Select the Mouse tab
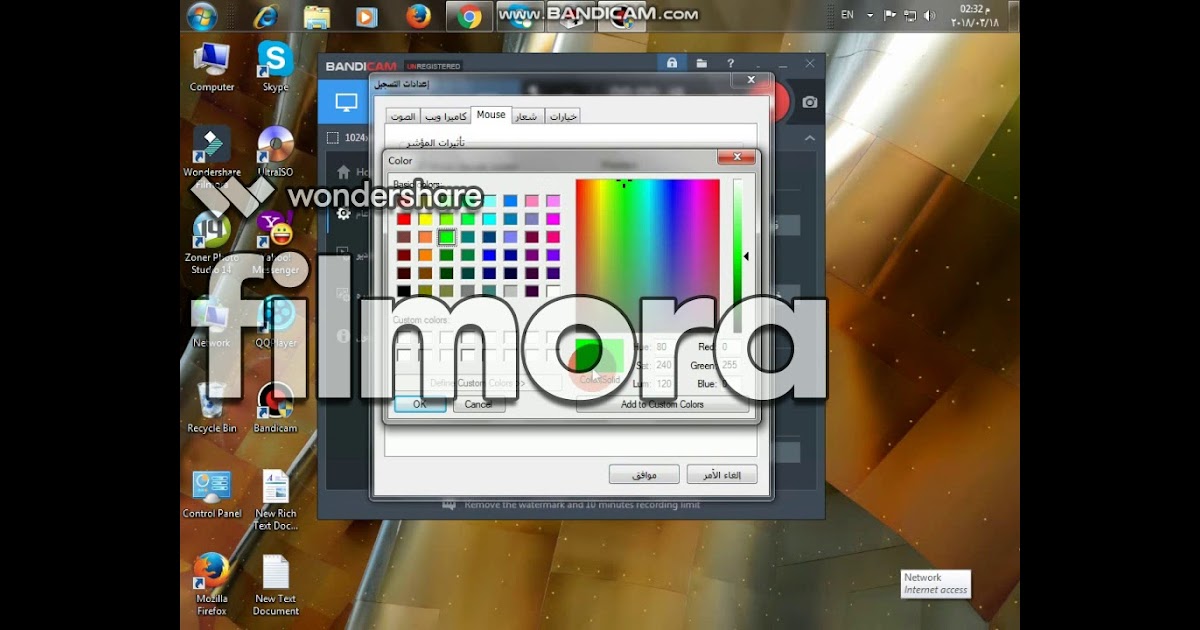The height and width of the screenshot is (630, 1200). coord(491,115)
